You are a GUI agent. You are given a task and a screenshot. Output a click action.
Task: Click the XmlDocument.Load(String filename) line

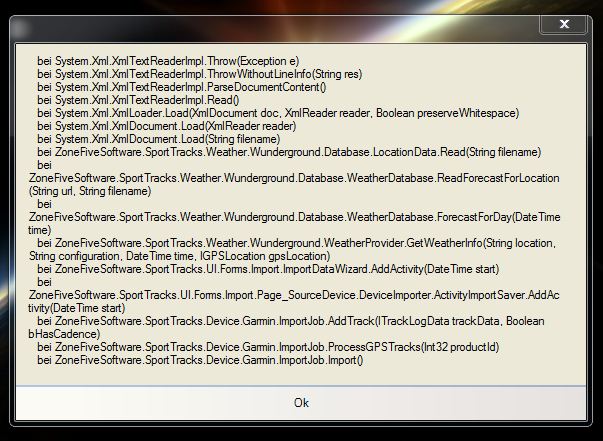click(x=158, y=139)
